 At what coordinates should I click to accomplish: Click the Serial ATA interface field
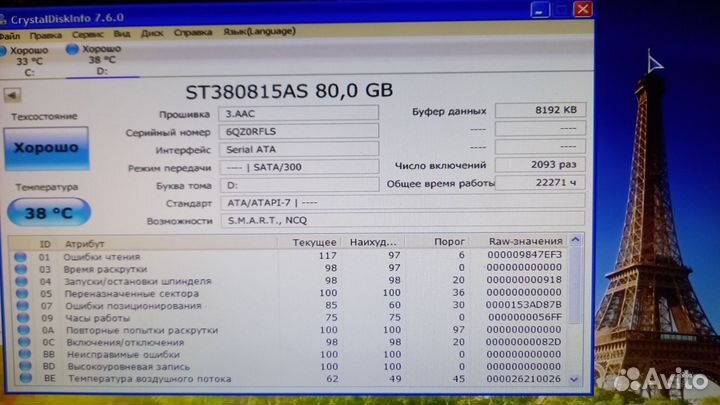tap(298, 149)
